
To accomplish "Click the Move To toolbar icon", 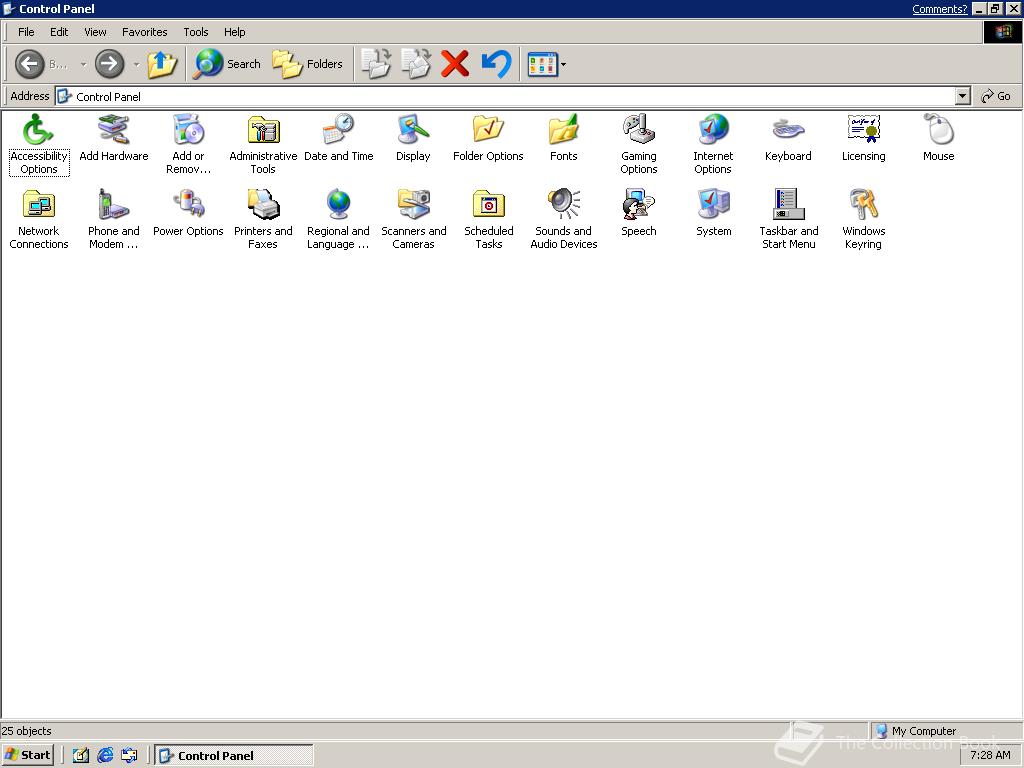I will pyautogui.click(x=376, y=64).
